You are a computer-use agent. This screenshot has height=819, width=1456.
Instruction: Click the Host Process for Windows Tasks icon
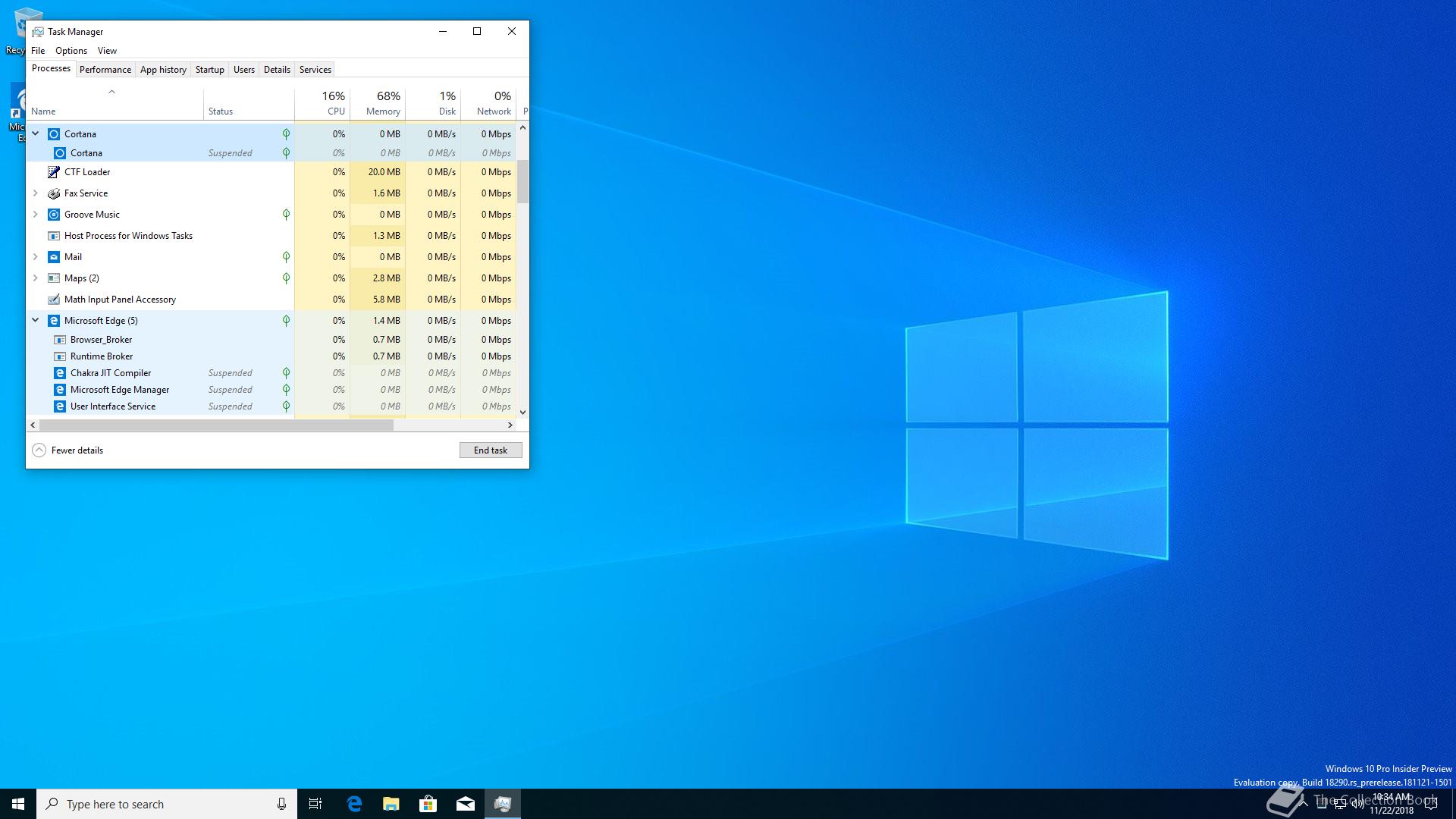54,236
